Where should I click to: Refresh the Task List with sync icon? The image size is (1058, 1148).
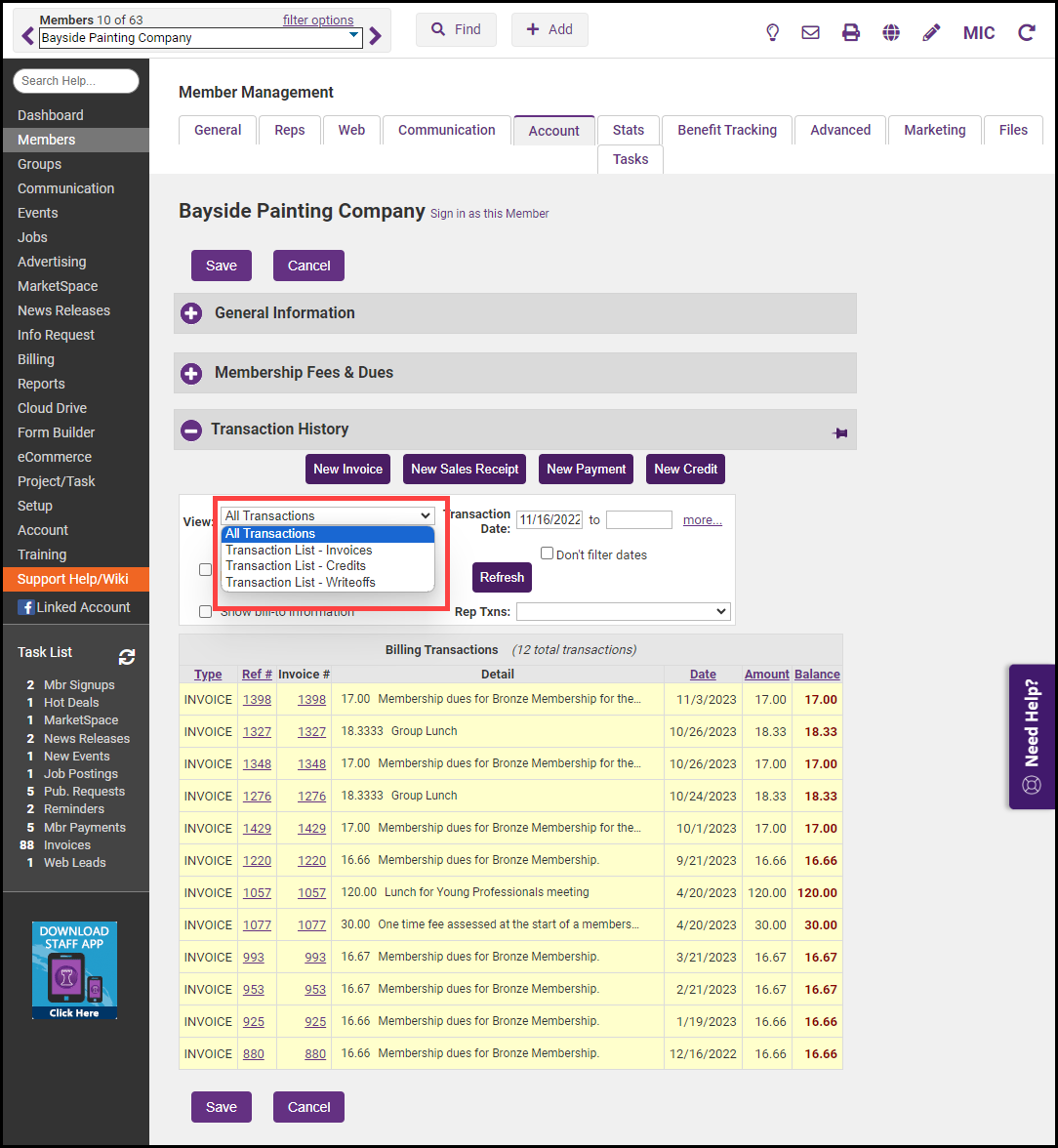(127, 656)
